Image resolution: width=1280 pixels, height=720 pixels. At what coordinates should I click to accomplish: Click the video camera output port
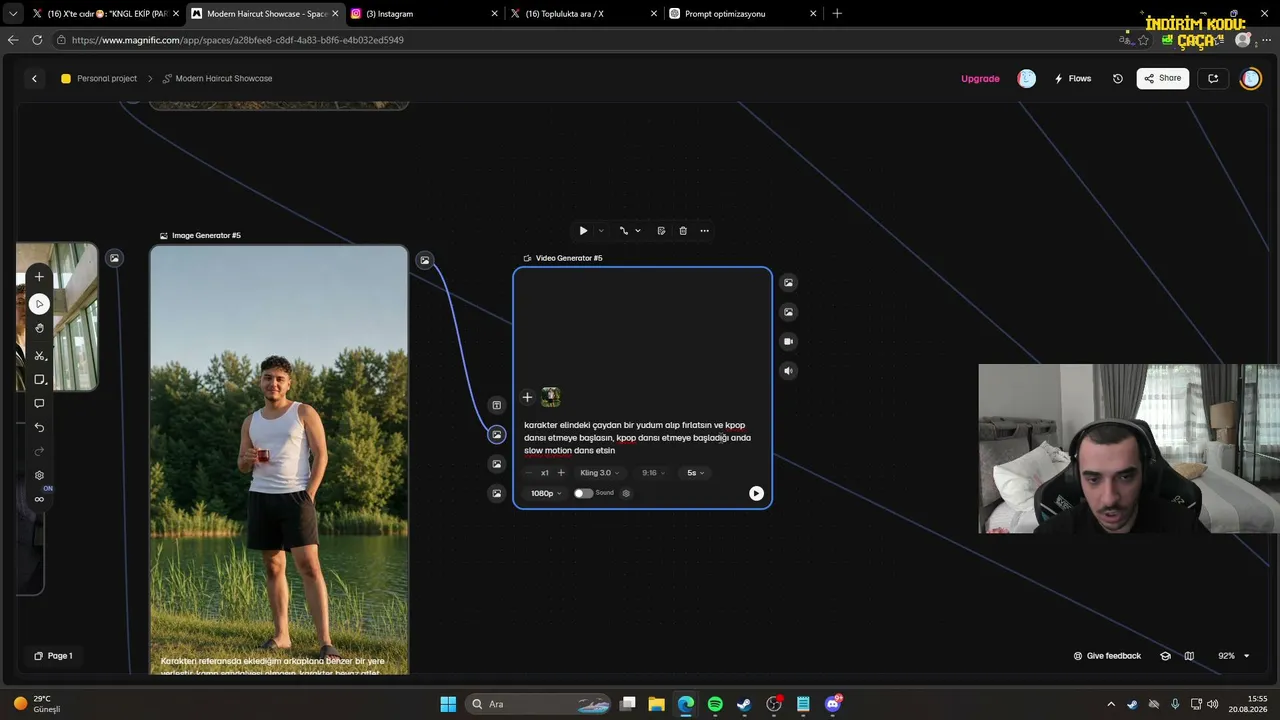pos(788,341)
